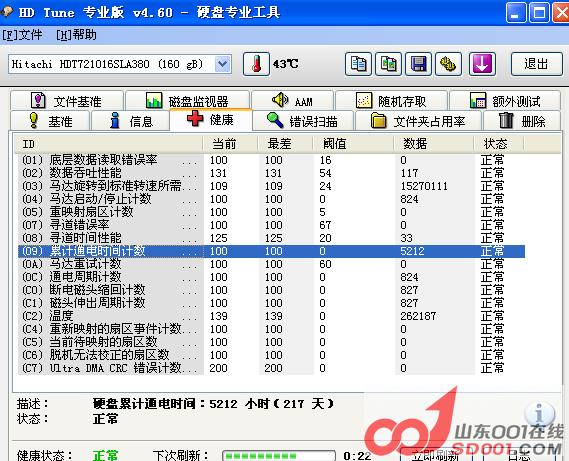Click the purple down-arrow icon

(x=482, y=64)
